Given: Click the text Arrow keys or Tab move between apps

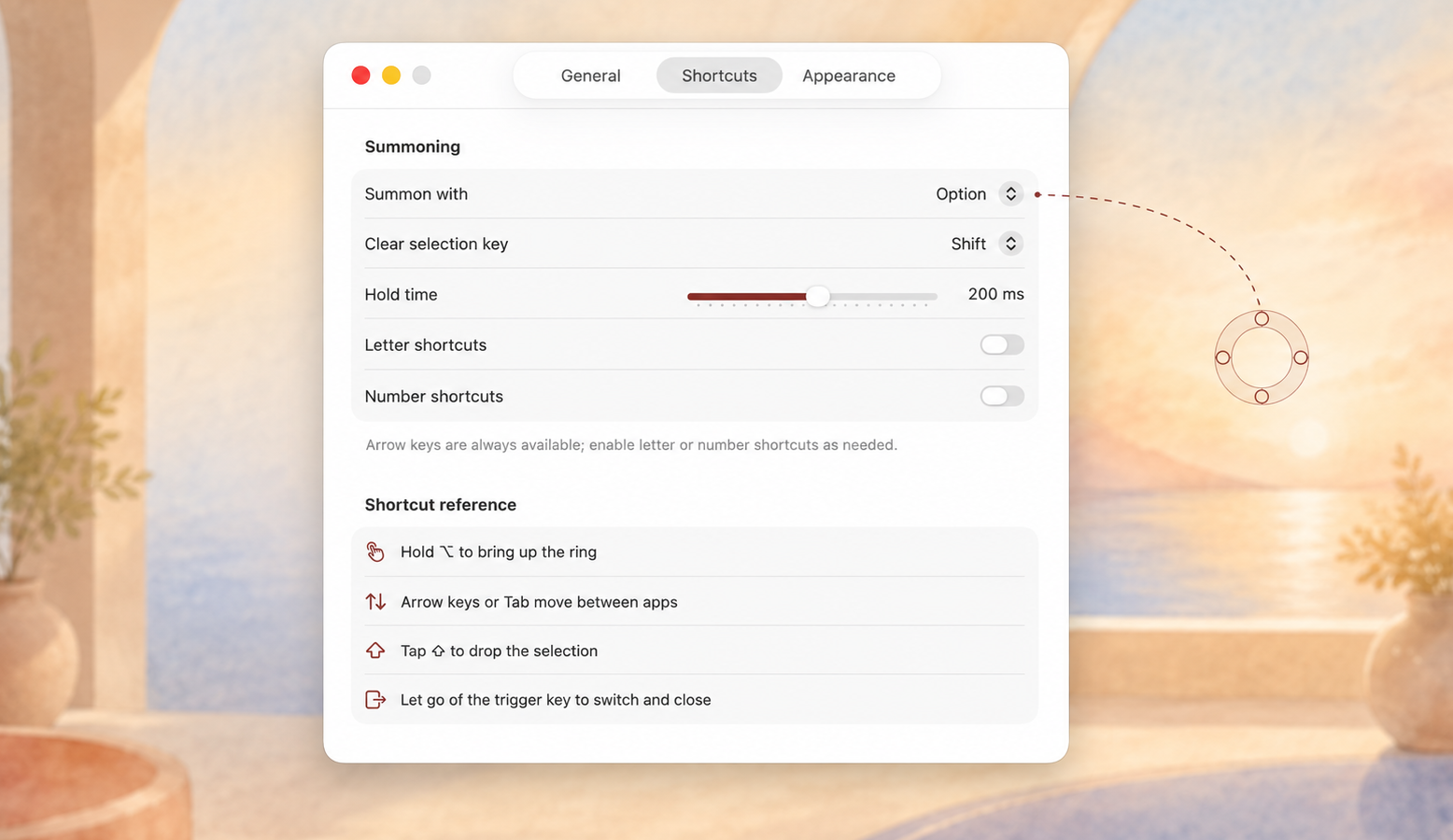Looking at the screenshot, I should pyautogui.click(x=539, y=602).
